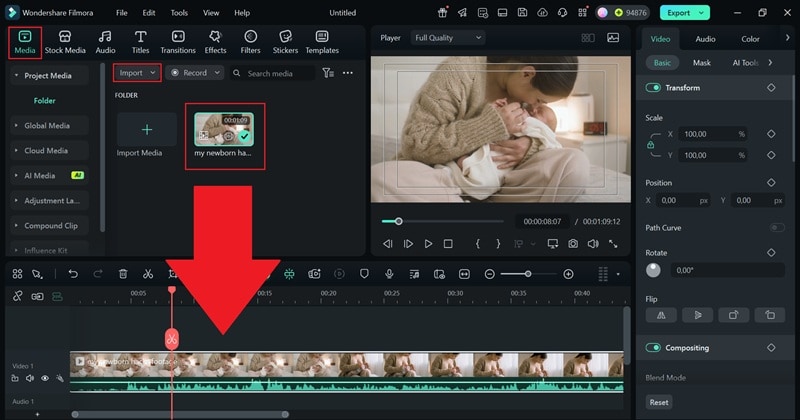Open the Import dropdown
Image resolution: width=800 pixels, height=420 pixels.
137,73
